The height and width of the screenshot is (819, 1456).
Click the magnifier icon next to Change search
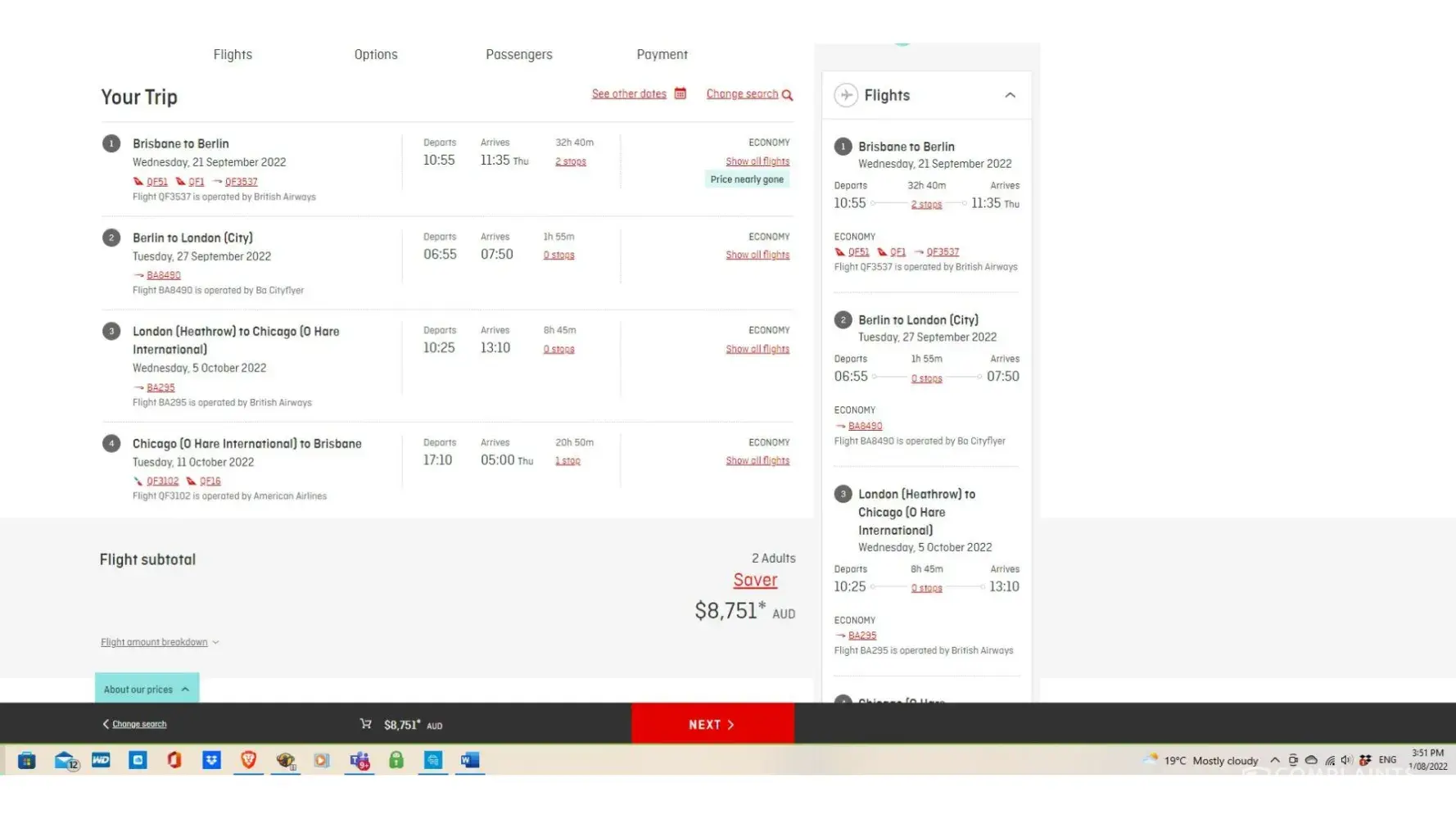pos(787,95)
